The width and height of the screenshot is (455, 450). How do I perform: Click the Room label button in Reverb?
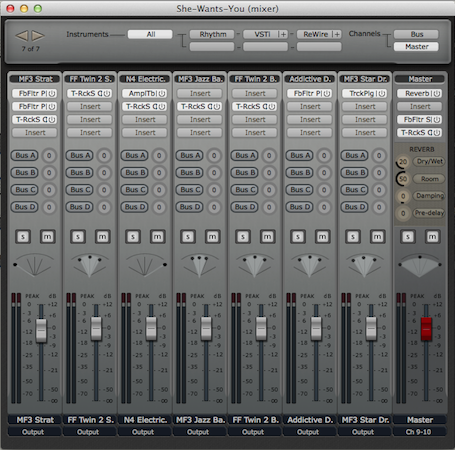click(x=429, y=179)
